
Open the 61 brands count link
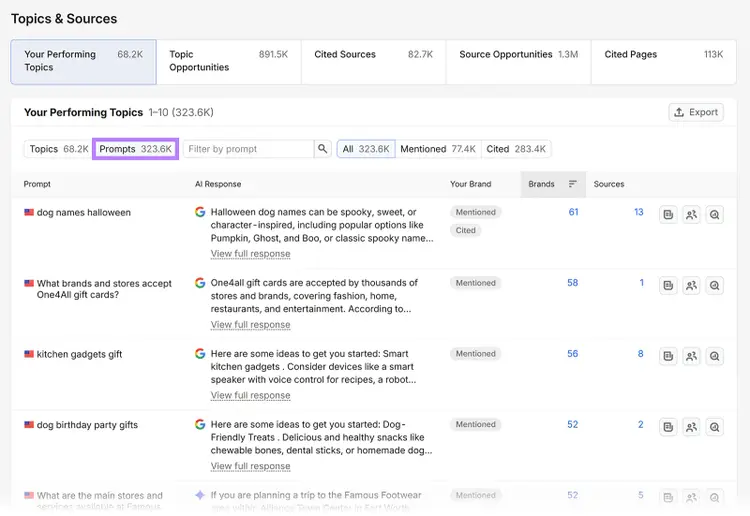coord(574,212)
